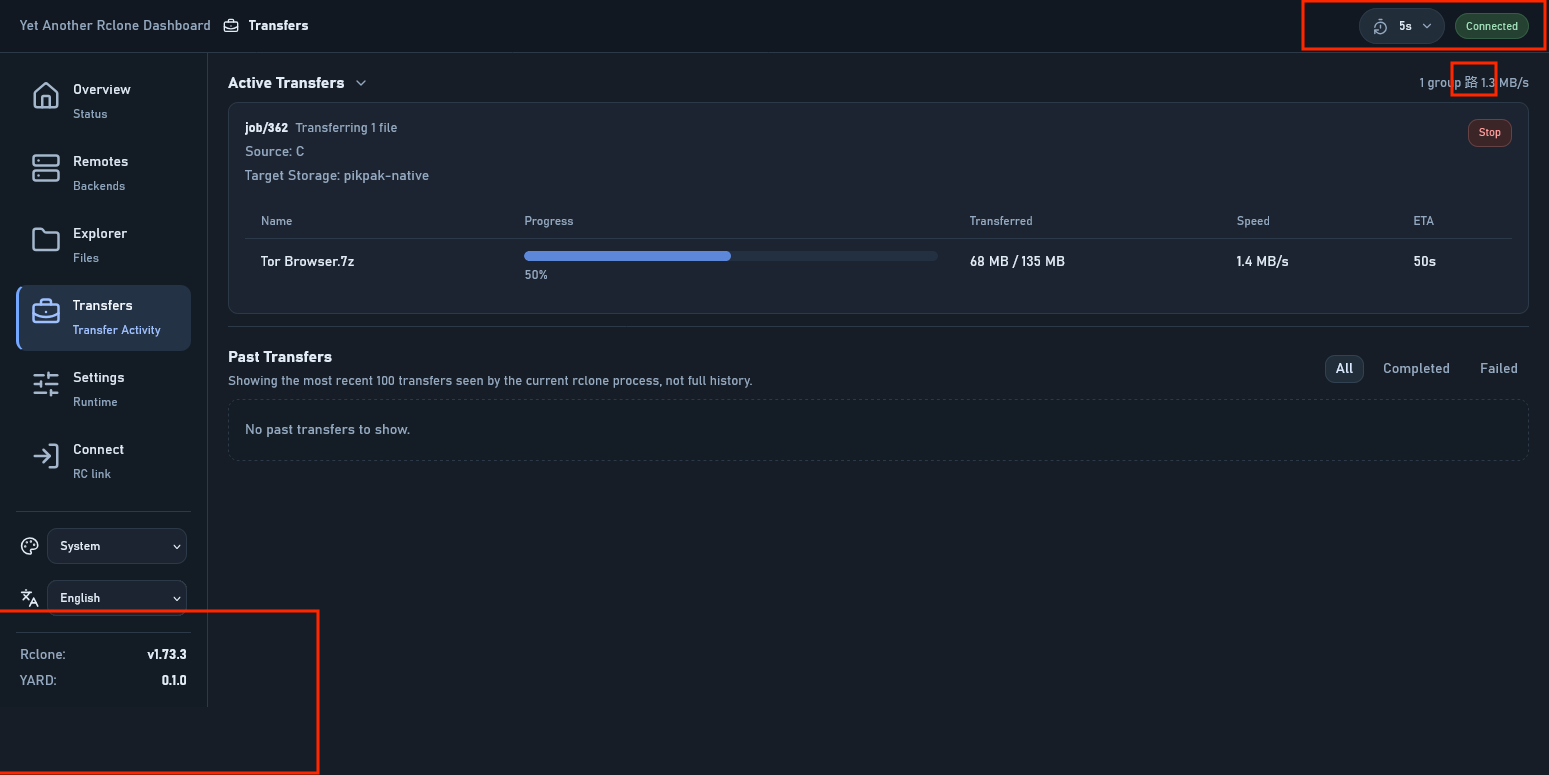Click the Transfers briefcase icon in sidebar
The width and height of the screenshot is (1549, 775).
(x=46, y=312)
